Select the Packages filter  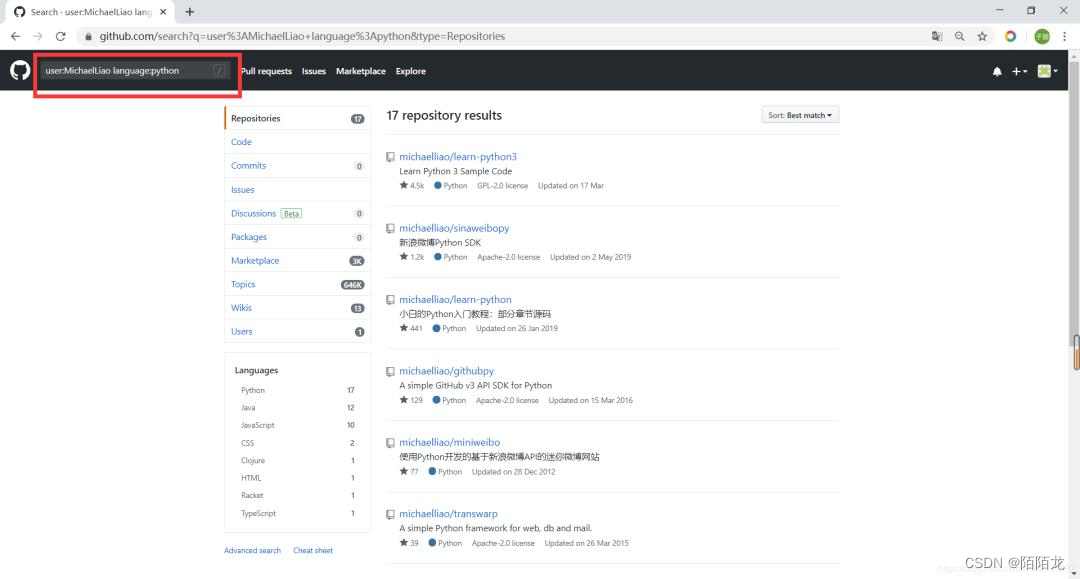coord(298,237)
